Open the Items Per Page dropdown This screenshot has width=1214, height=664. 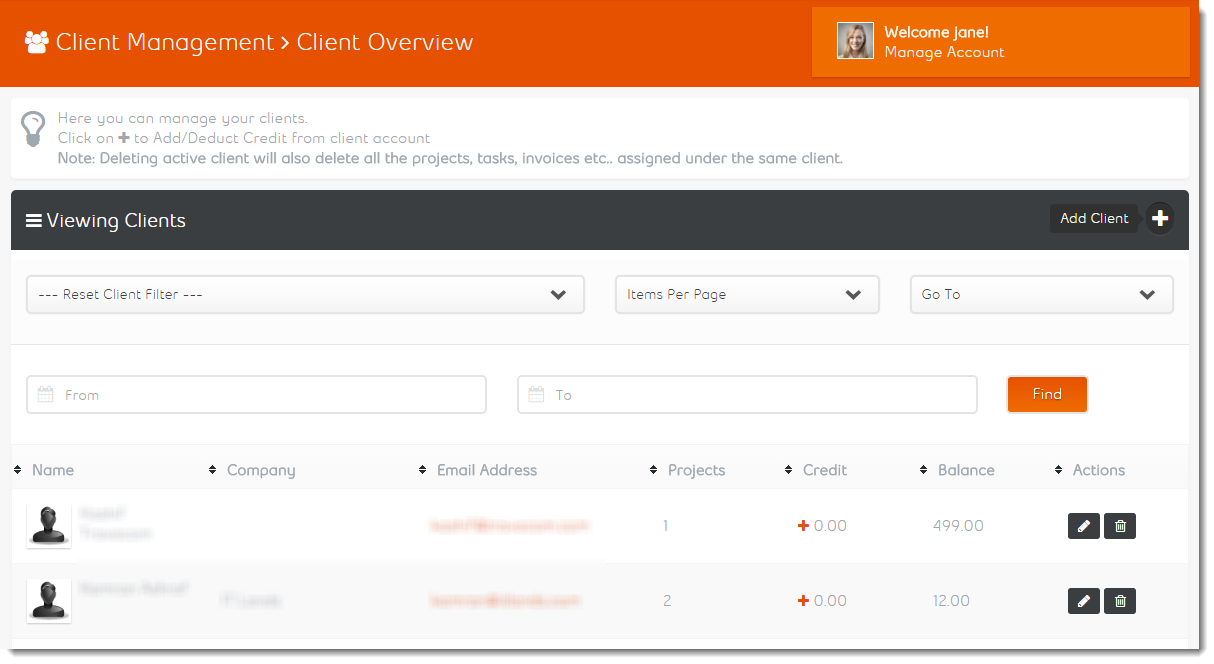[747, 295]
